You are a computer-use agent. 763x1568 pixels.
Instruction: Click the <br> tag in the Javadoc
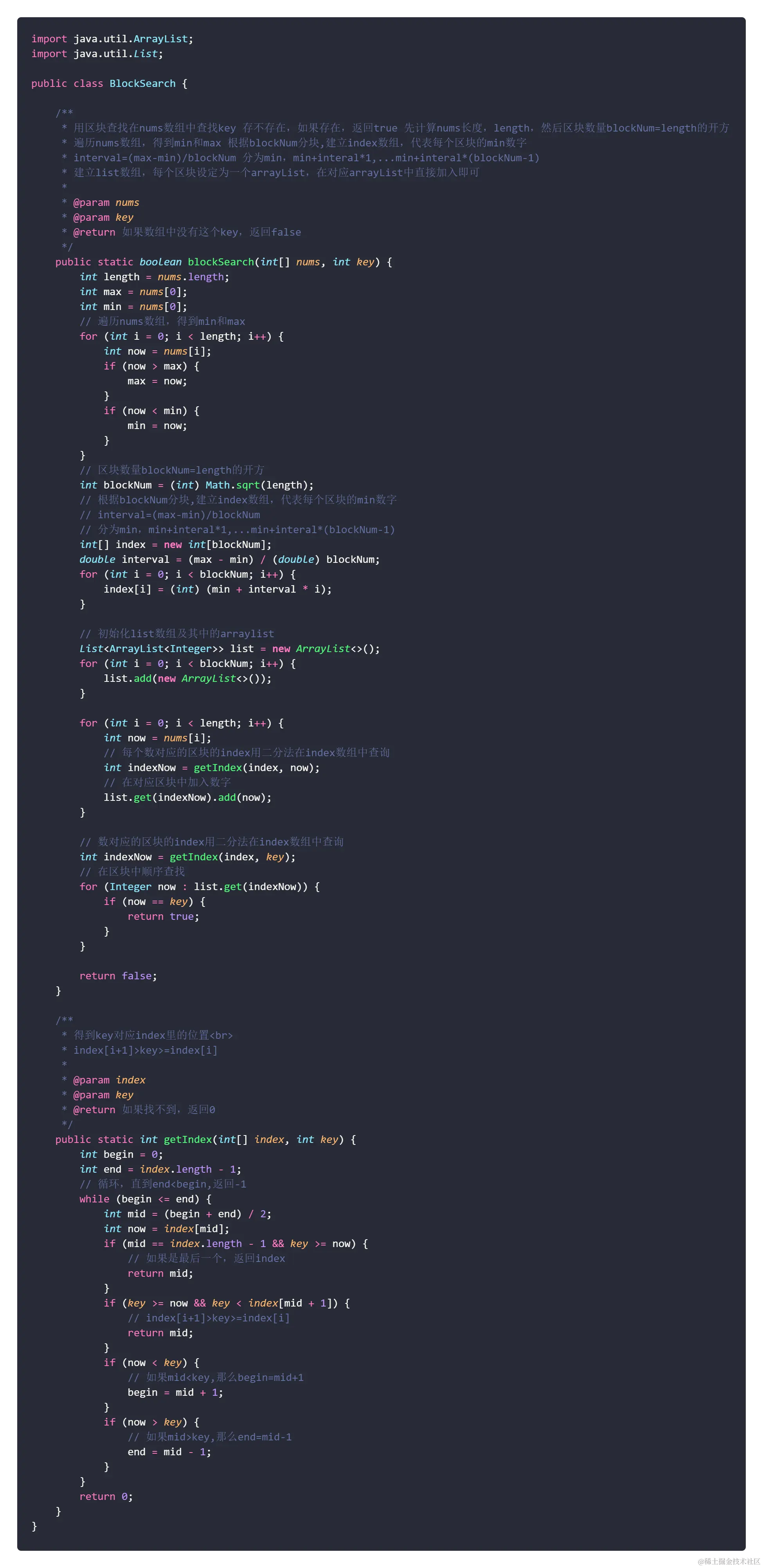point(221,1035)
